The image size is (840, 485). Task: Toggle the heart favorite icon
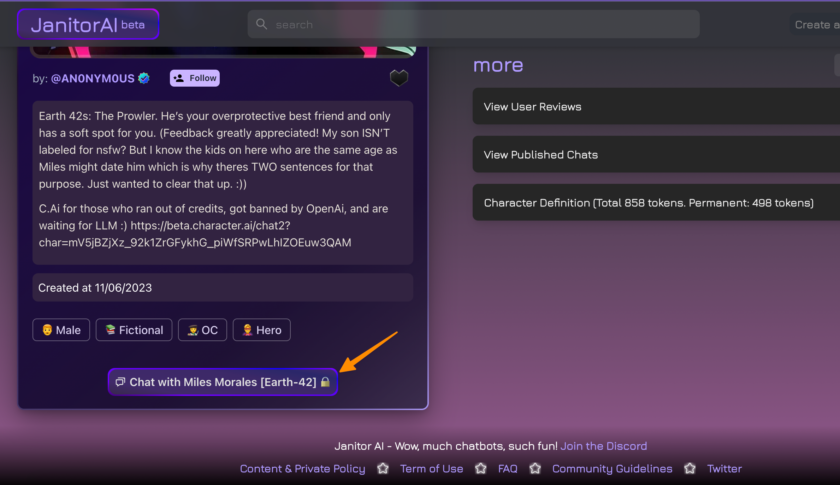coord(399,78)
